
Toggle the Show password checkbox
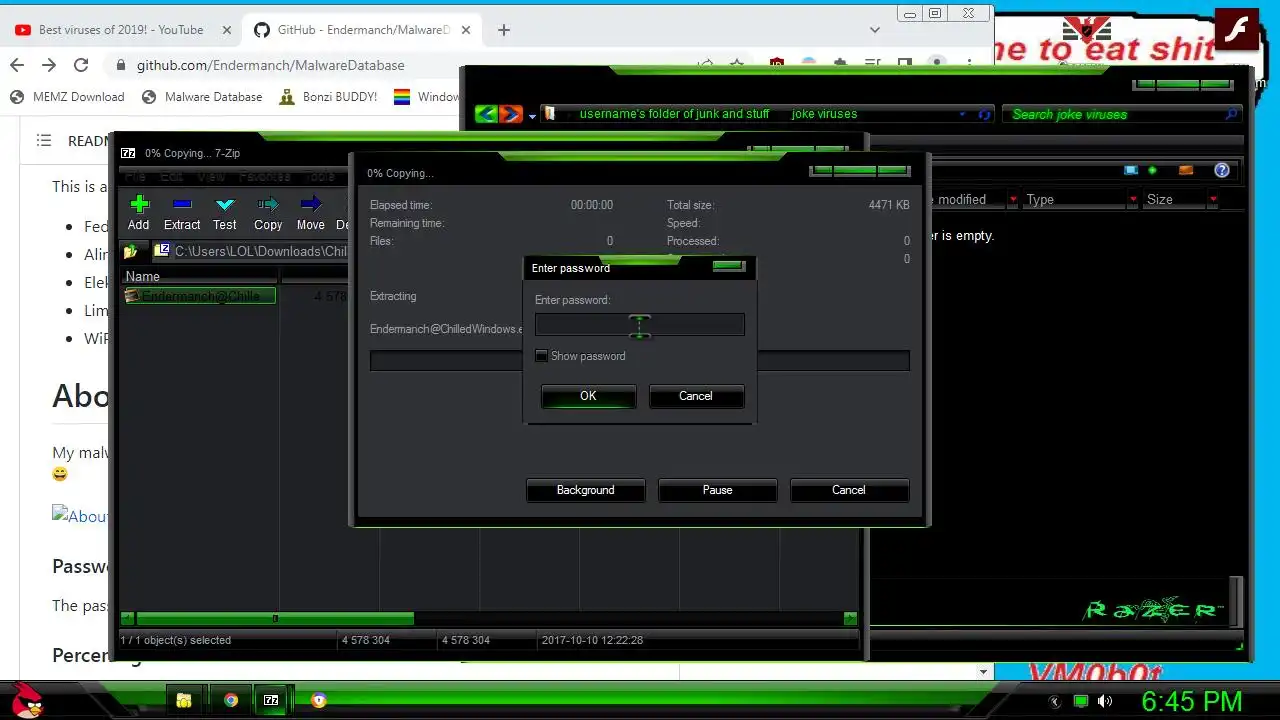[x=542, y=356]
